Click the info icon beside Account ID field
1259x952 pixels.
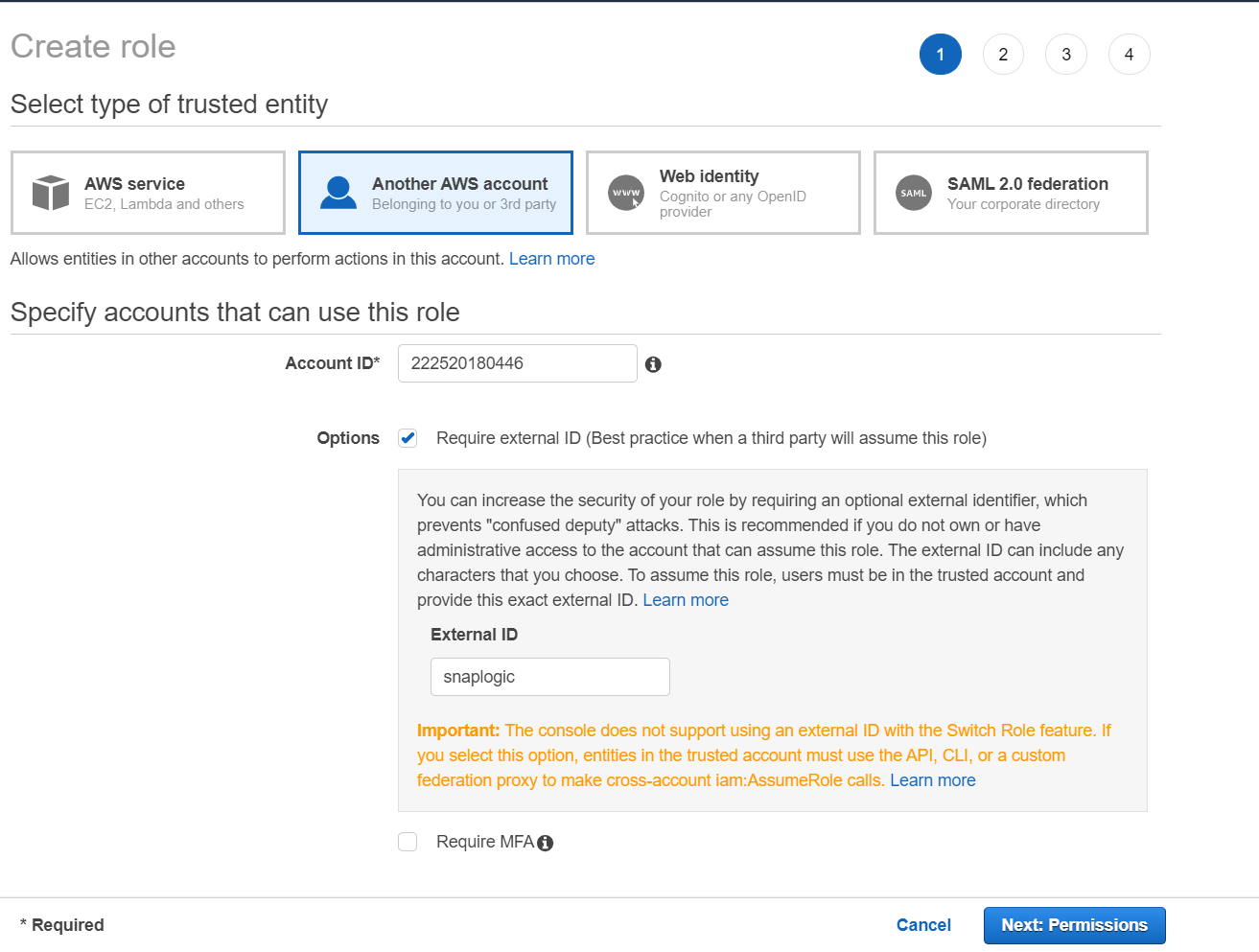pyautogui.click(x=653, y=363)
